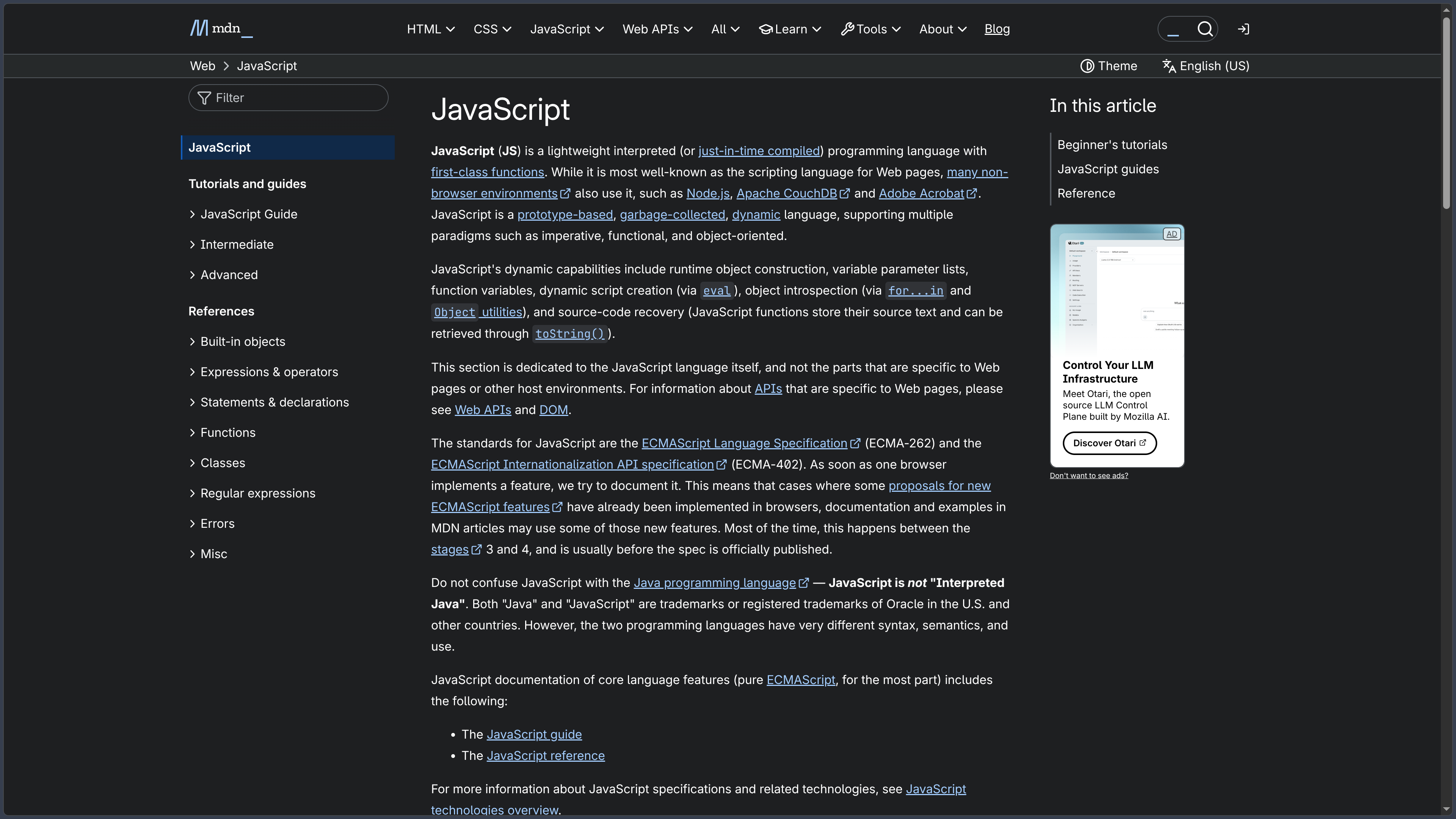Expand the Errors sidebar section

click(x=212, y=524)
